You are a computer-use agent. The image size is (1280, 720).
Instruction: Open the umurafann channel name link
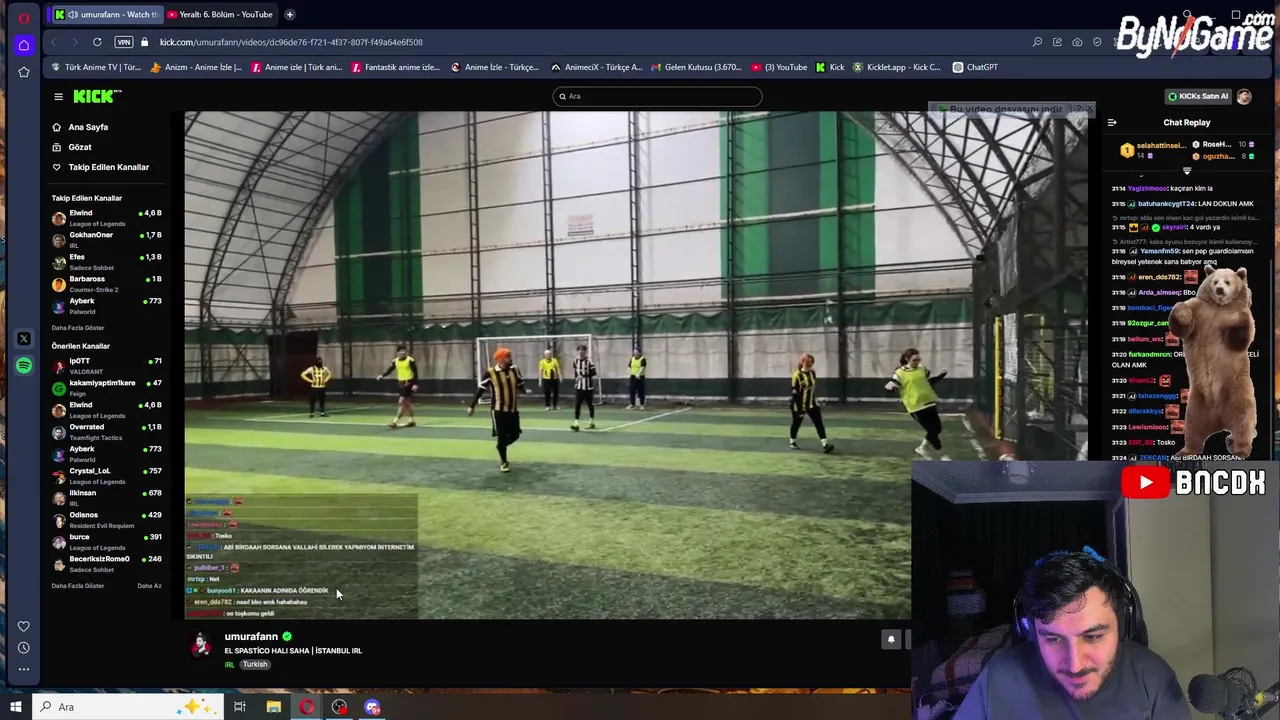tap(251, 636)
